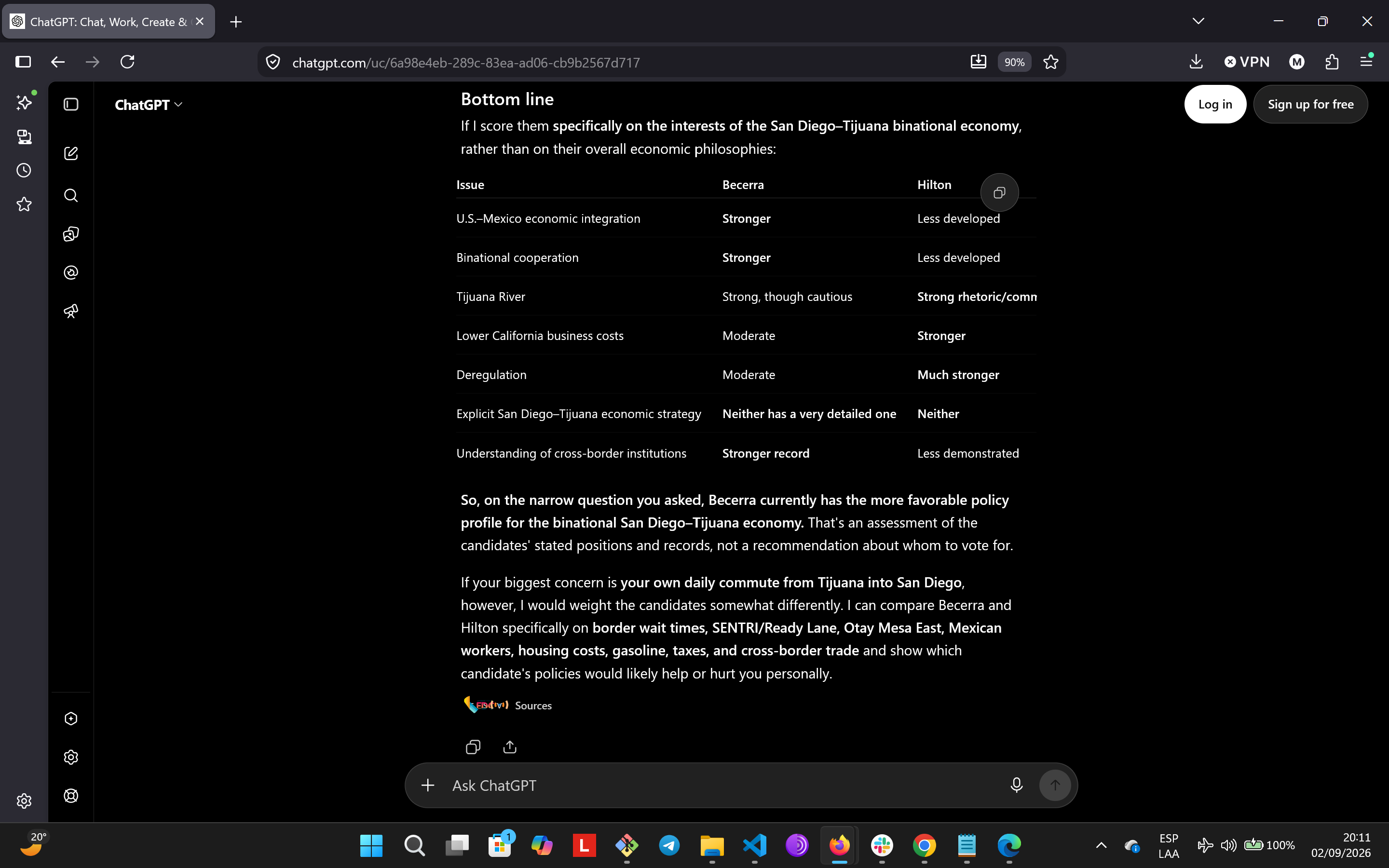The image size is (1389, 868).
Task: Click the hexagon sparkle icon in ChatGPT sidebar
Action: (70, 719)
